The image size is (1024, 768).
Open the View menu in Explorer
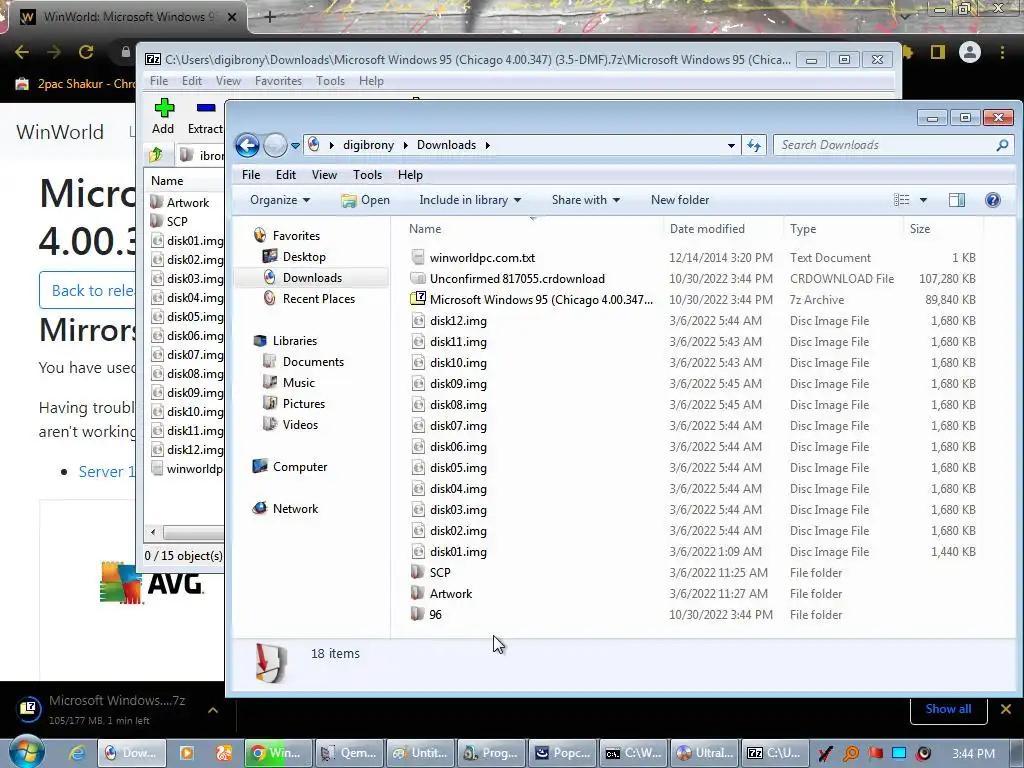pyautogui.click(x=324, y=175)
